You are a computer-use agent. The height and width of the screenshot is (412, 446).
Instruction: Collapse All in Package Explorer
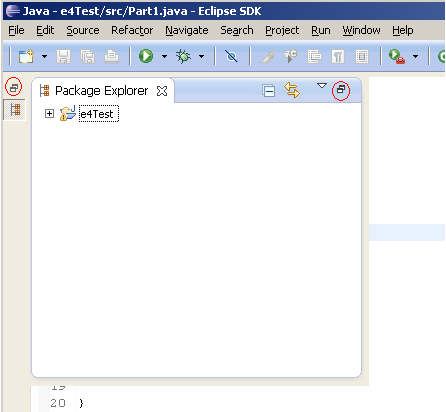[269, 91]
